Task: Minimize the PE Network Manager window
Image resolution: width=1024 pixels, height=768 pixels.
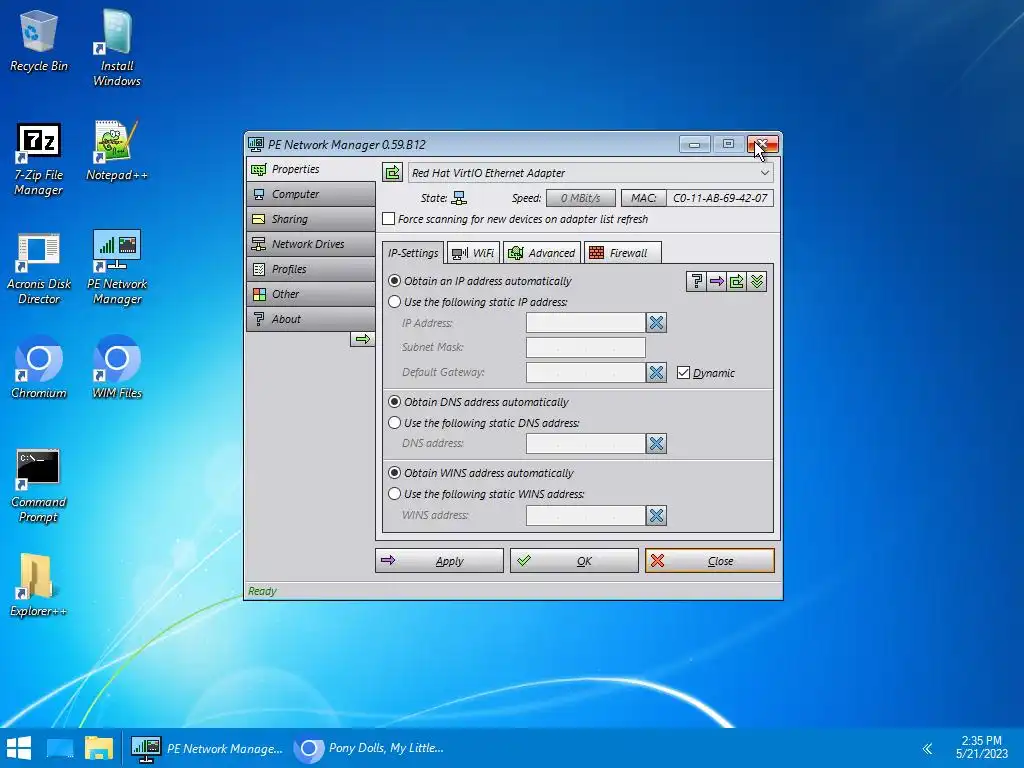Action: [x=694, y=144]
